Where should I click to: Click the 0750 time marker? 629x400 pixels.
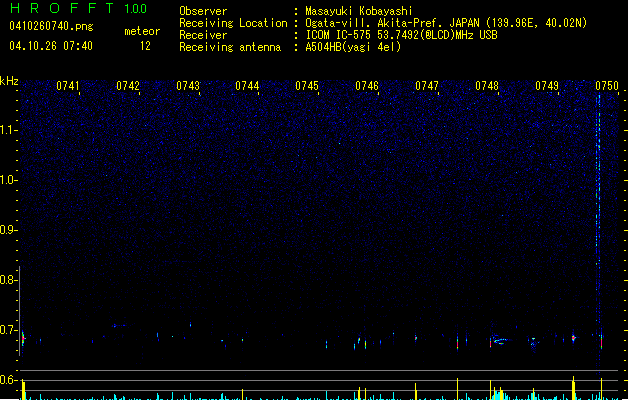pos(607,86)
